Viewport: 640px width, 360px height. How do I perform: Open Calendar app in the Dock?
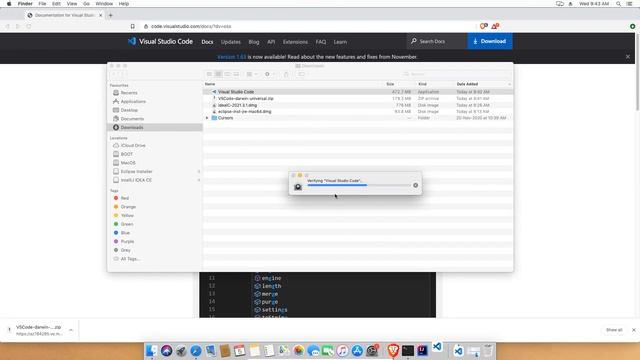click(x=240, y=350)
